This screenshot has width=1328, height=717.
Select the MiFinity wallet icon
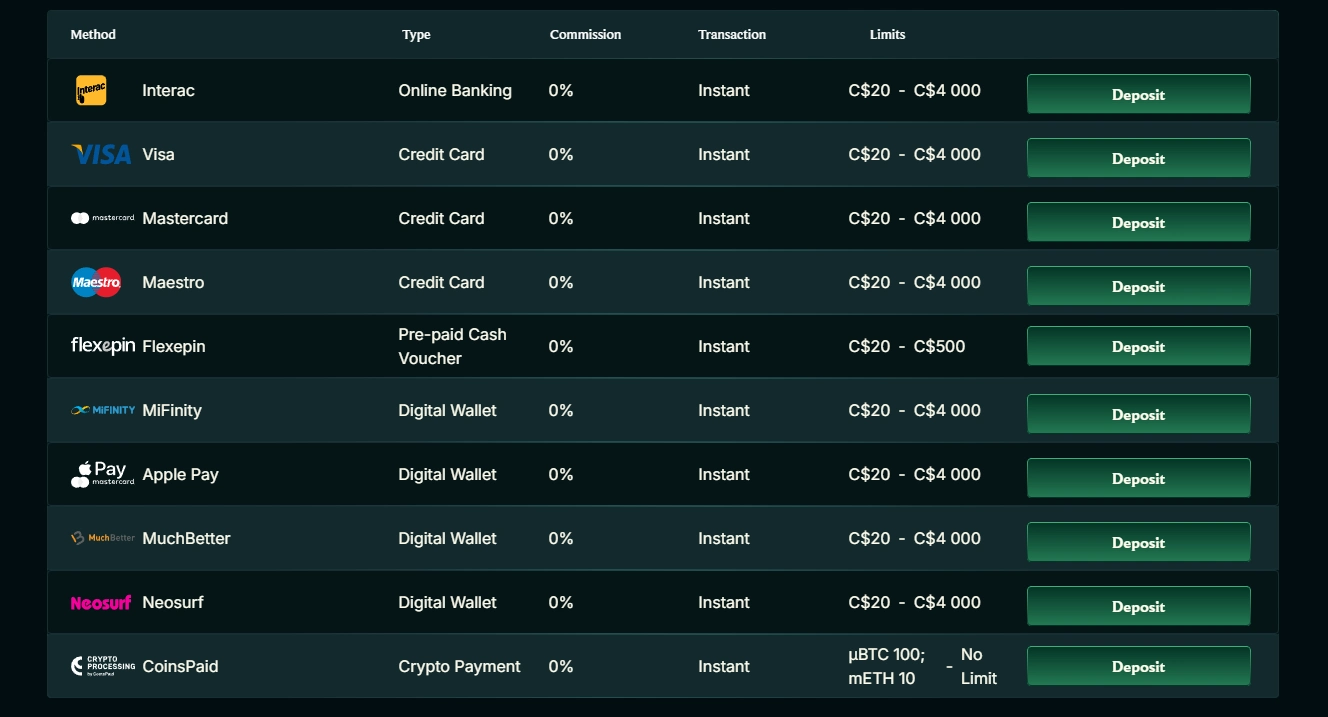pyautogui.click(x=100, y=410)
